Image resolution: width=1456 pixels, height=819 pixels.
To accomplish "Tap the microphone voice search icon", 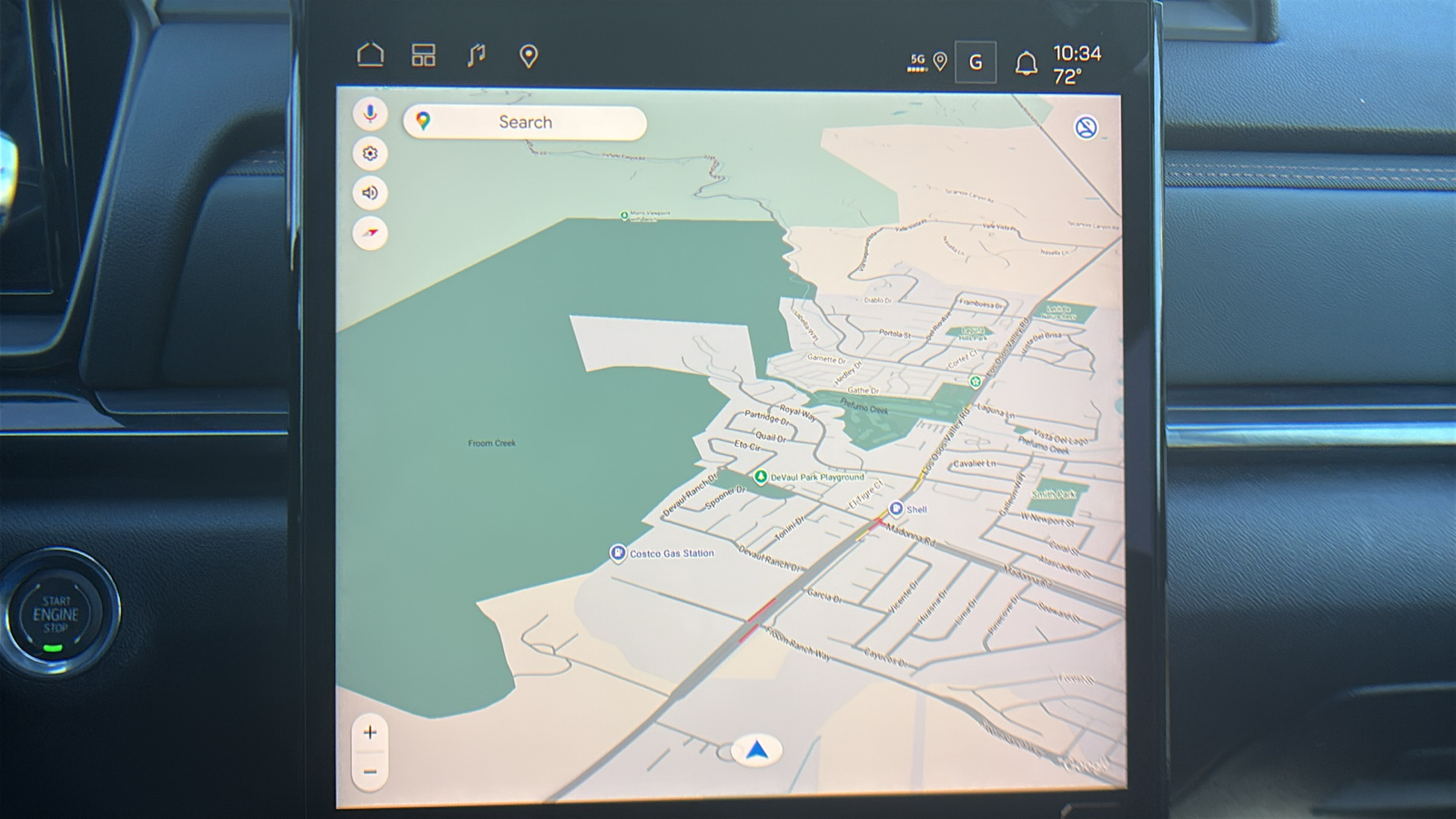I will click(369, 114).
